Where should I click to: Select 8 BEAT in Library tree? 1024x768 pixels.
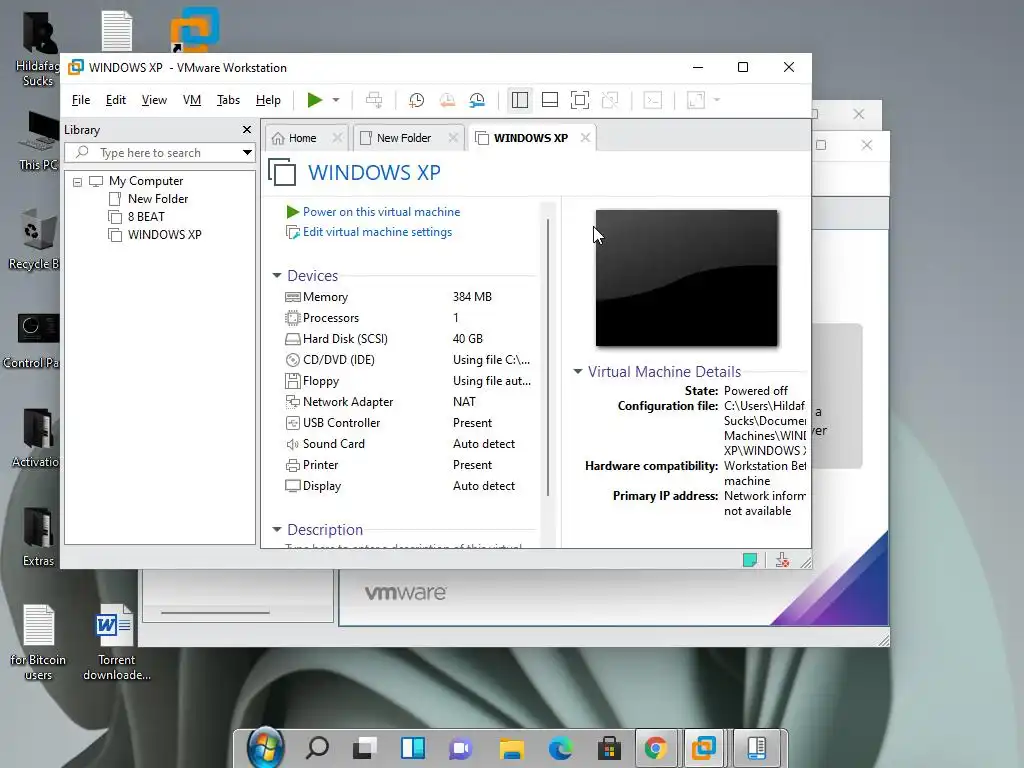(x=146, y=217)
